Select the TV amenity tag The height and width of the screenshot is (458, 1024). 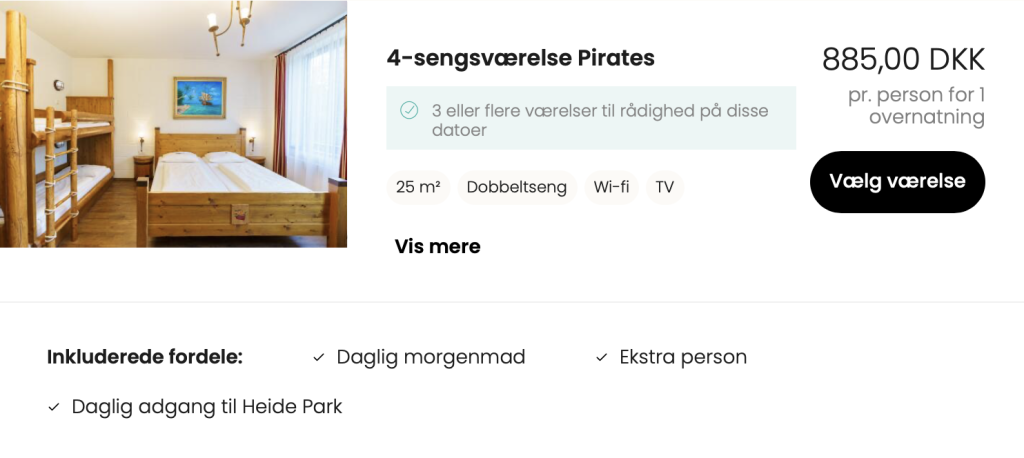coord(665,187)
